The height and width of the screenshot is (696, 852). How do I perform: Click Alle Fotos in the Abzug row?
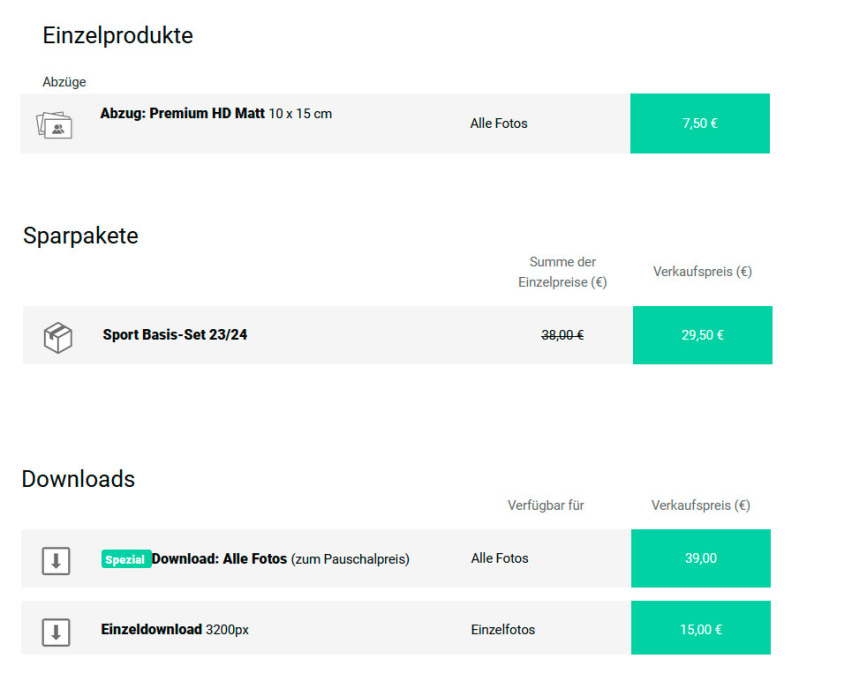click(x=499, y=124)
